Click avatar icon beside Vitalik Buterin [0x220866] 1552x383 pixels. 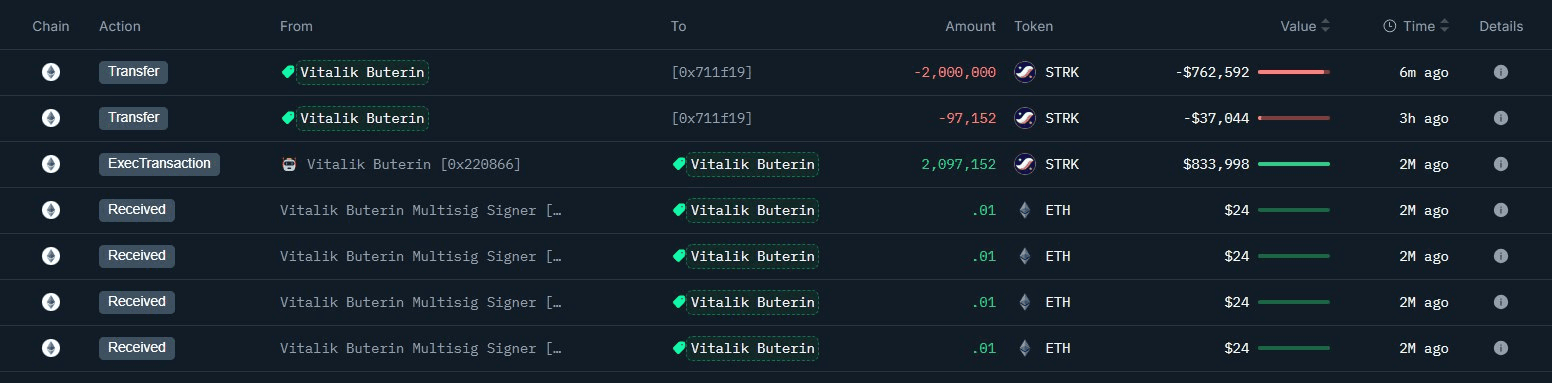point(289,164)
